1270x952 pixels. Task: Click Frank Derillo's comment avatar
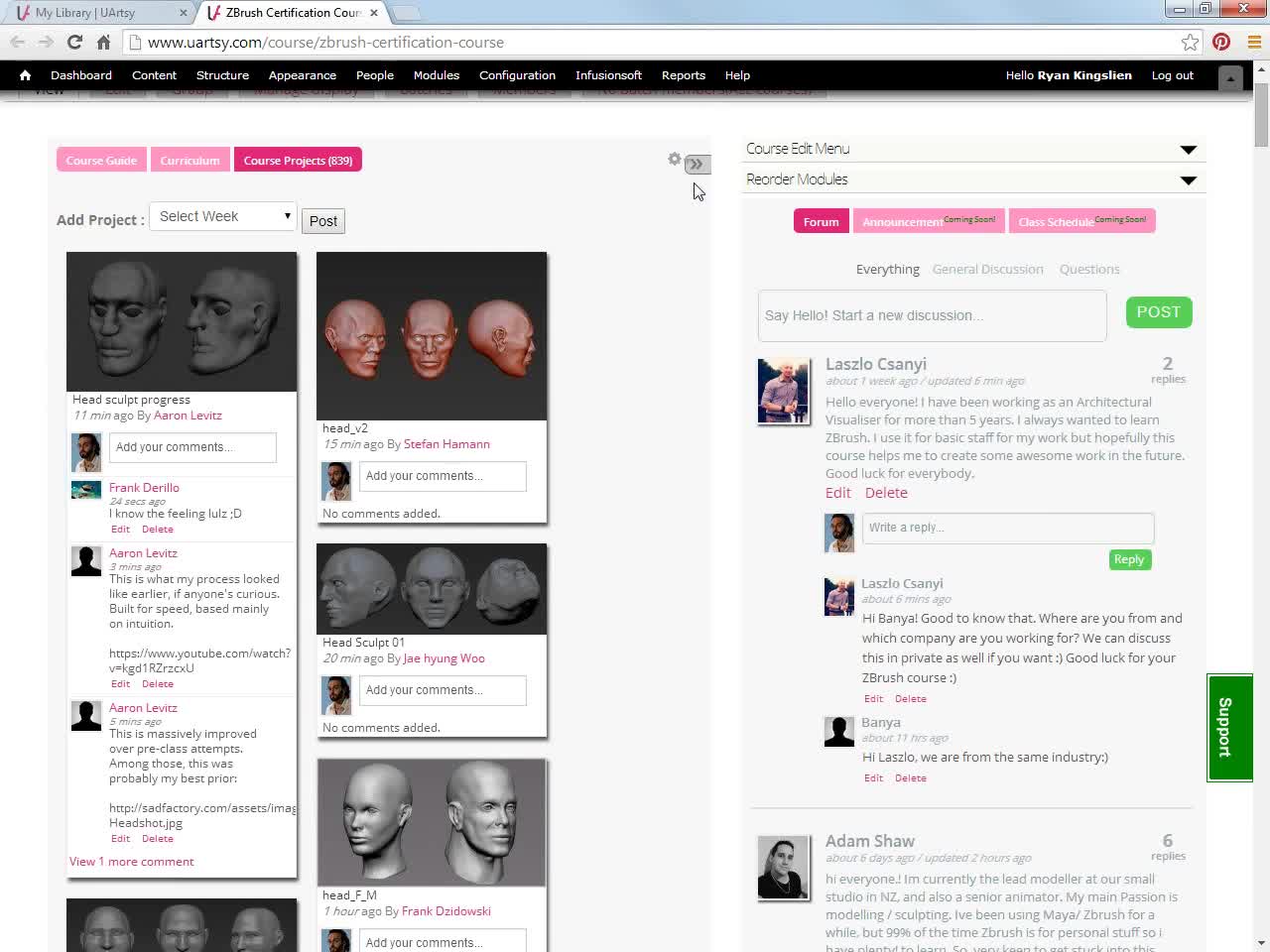point(86,490)
